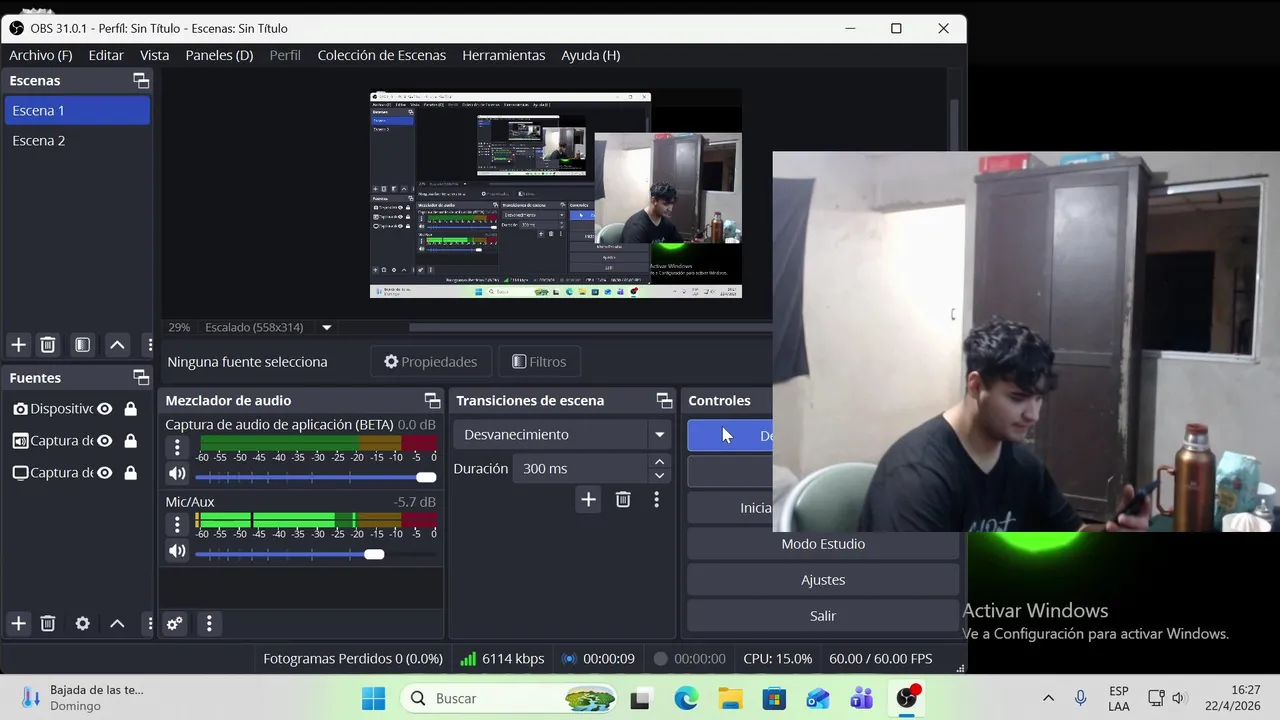Toggle visibility of Dispositivo source
Image resolution: width=1280 pixels, height=720 pixels.
pyautogui.click(x=104, y=409)
